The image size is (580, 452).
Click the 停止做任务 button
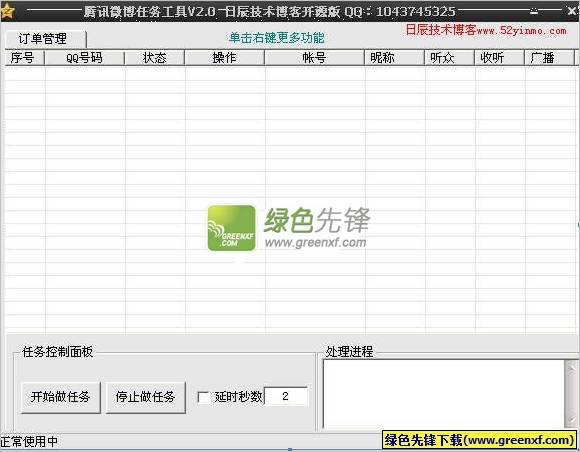(146, 397)
